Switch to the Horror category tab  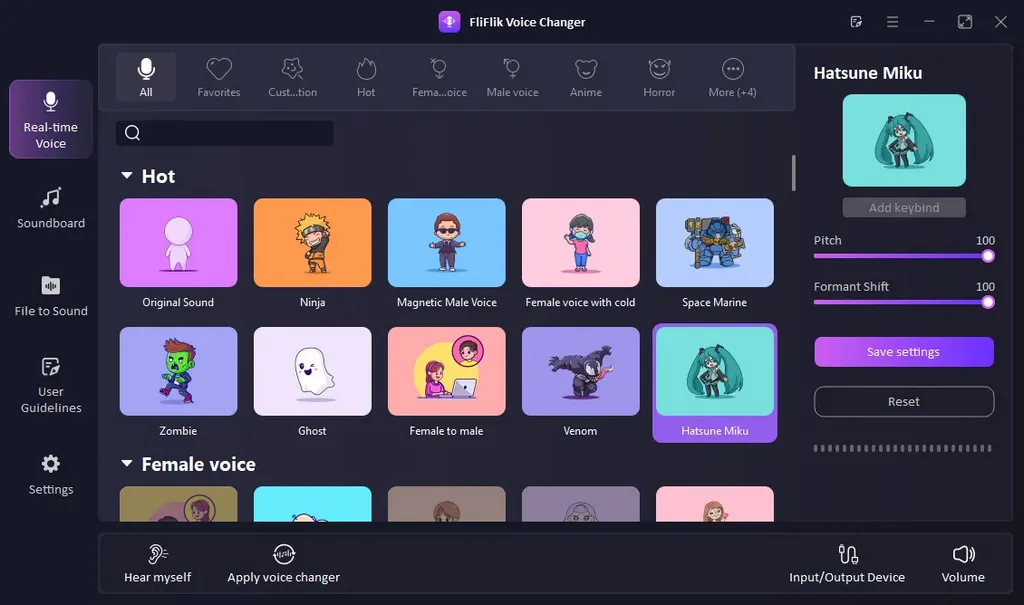coord(659,77)
